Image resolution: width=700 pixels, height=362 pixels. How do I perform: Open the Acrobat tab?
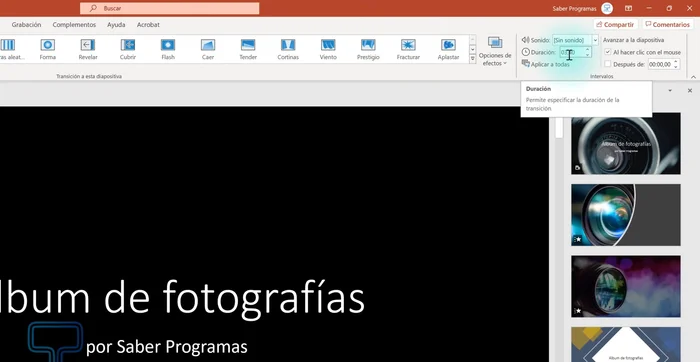(148, 25)
